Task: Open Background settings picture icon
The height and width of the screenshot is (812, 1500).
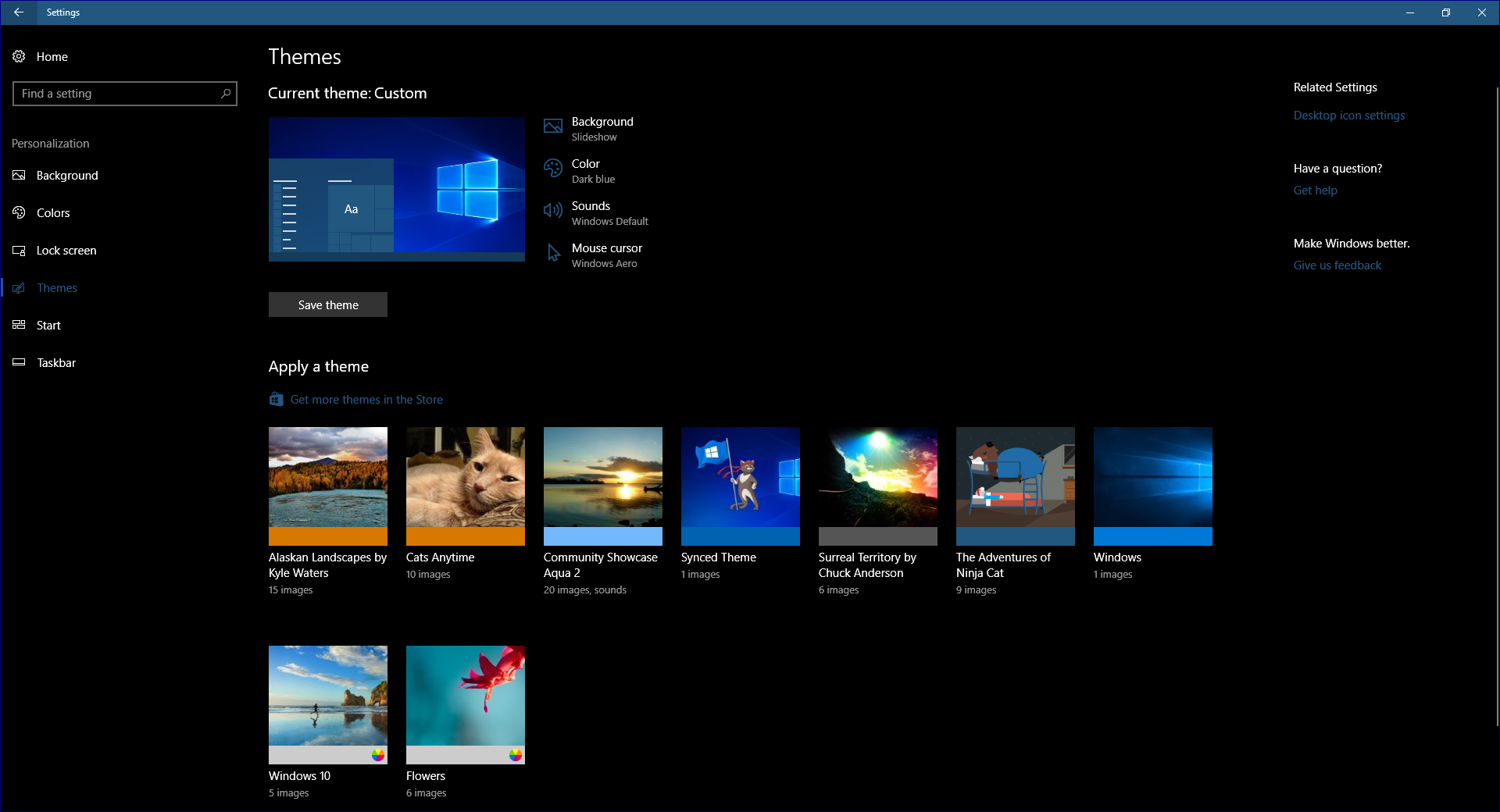Action: tap(553, 126)
